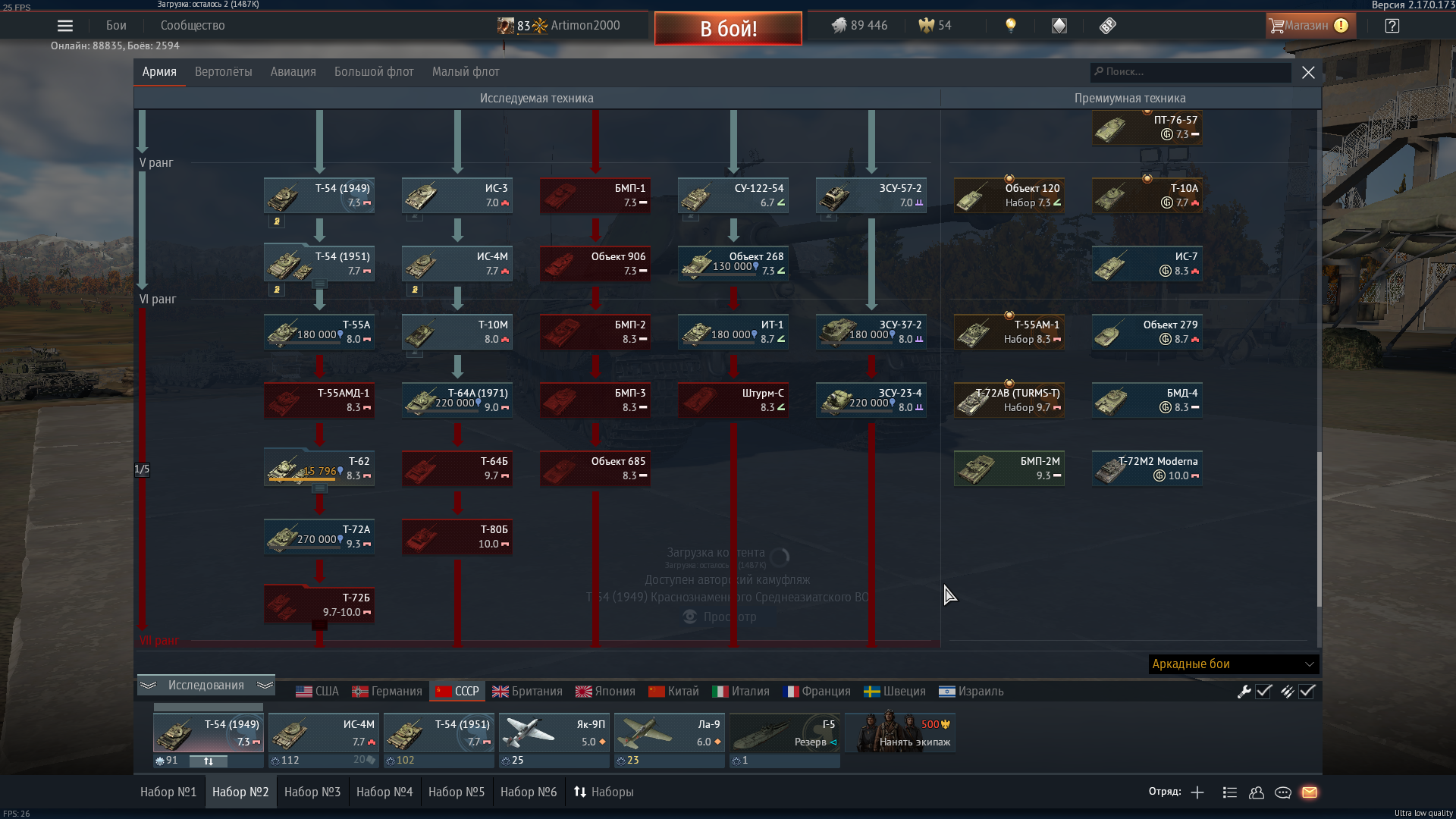Click the Просмотр camouflage preview link
The height and width of the screenshot is (819, 1456).
[720, 617]
